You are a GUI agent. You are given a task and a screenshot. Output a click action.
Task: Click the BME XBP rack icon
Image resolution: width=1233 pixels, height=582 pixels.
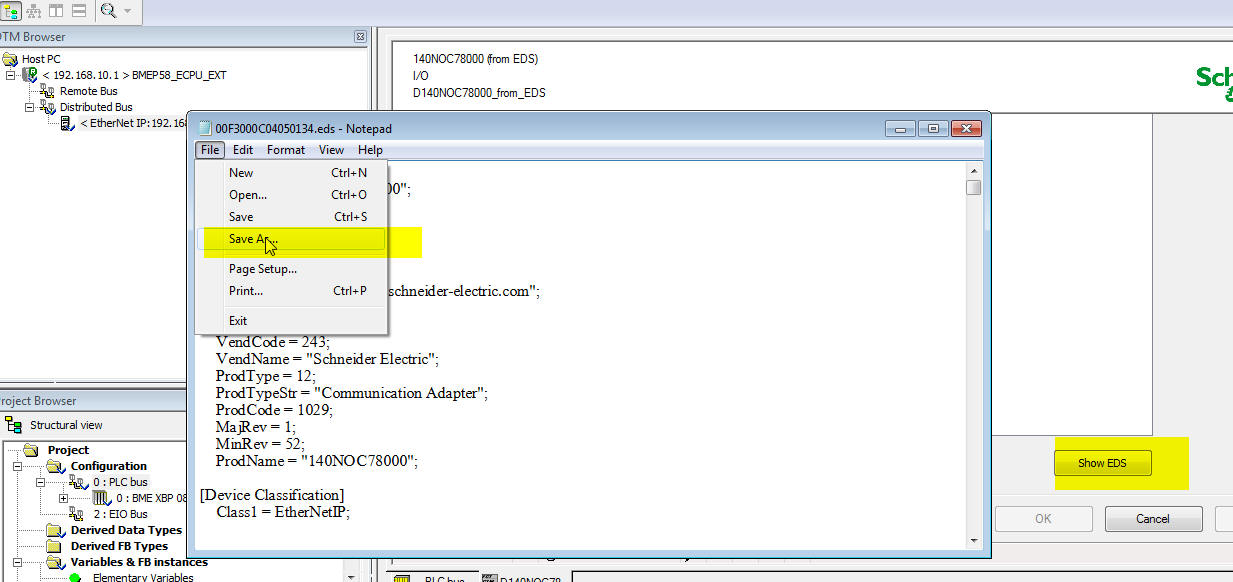pos(102,498)
